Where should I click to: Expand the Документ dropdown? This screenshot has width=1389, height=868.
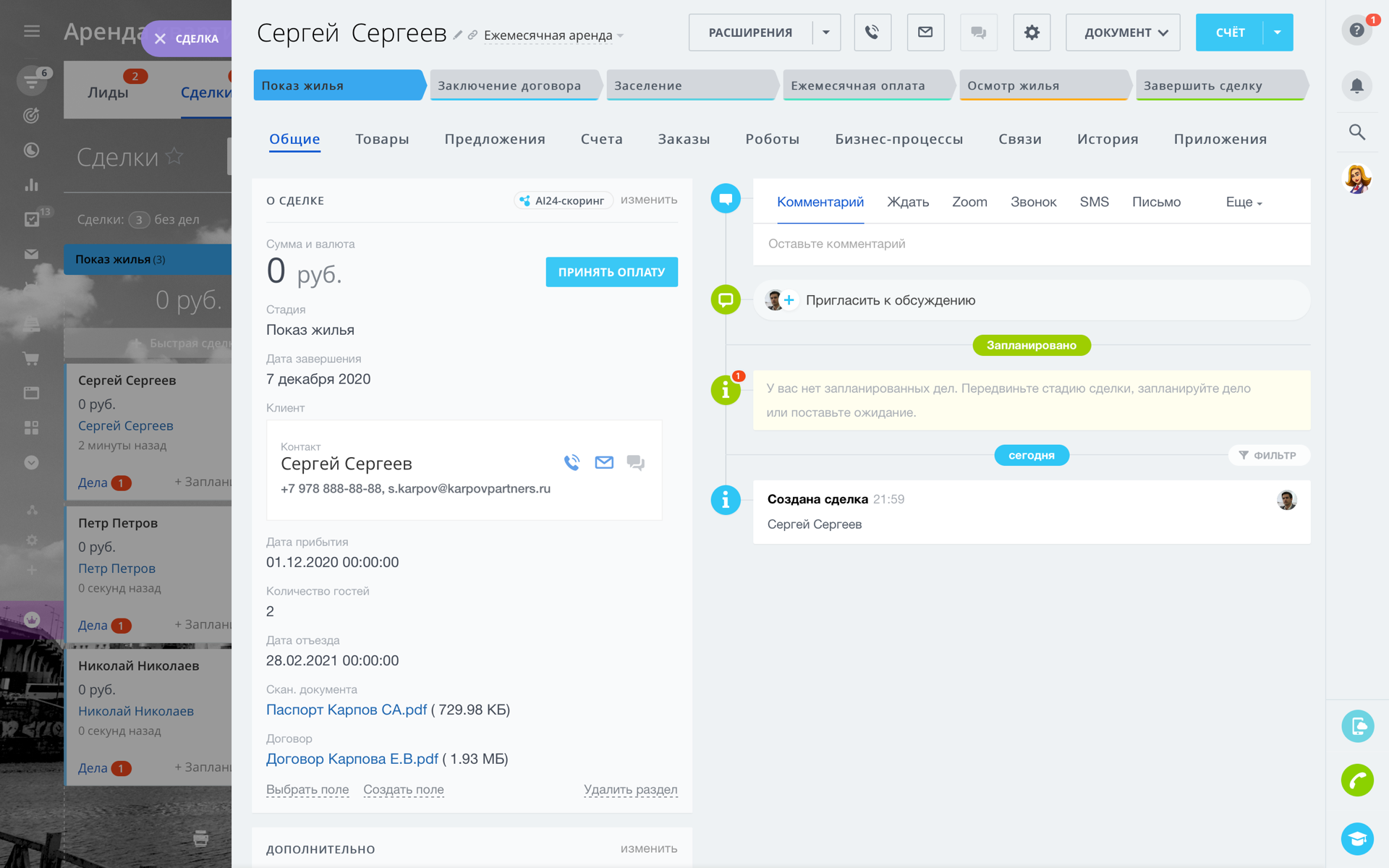click(x=1123, y=33)
